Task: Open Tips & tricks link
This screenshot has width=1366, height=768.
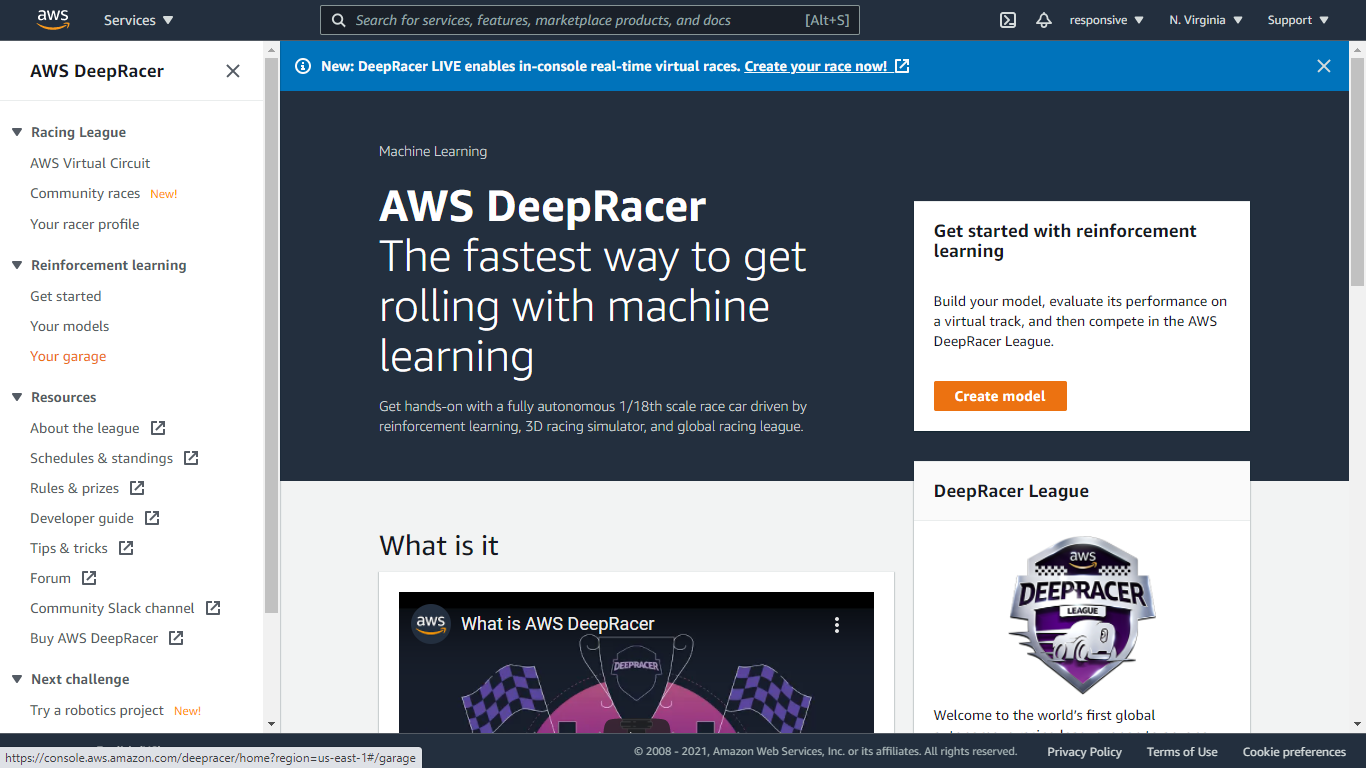Action: (69, 548)
